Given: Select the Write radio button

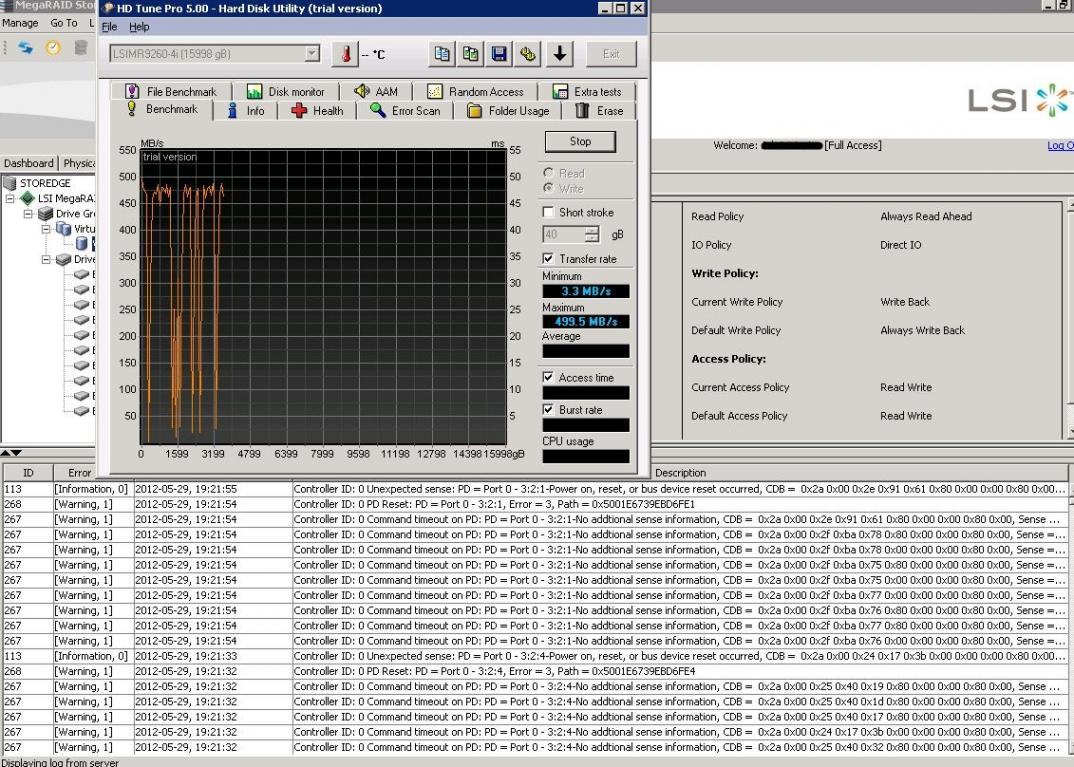Looking at the screenshot, I should (548, 188).
